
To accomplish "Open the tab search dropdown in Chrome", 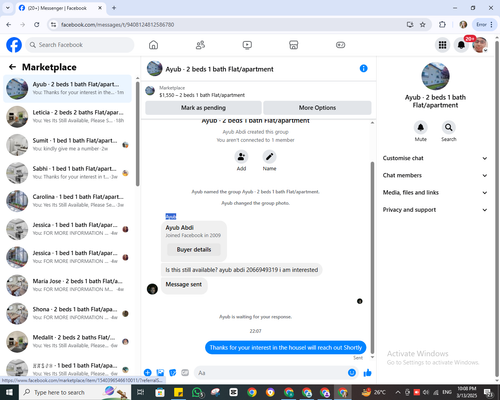I will tap(8, 8).
